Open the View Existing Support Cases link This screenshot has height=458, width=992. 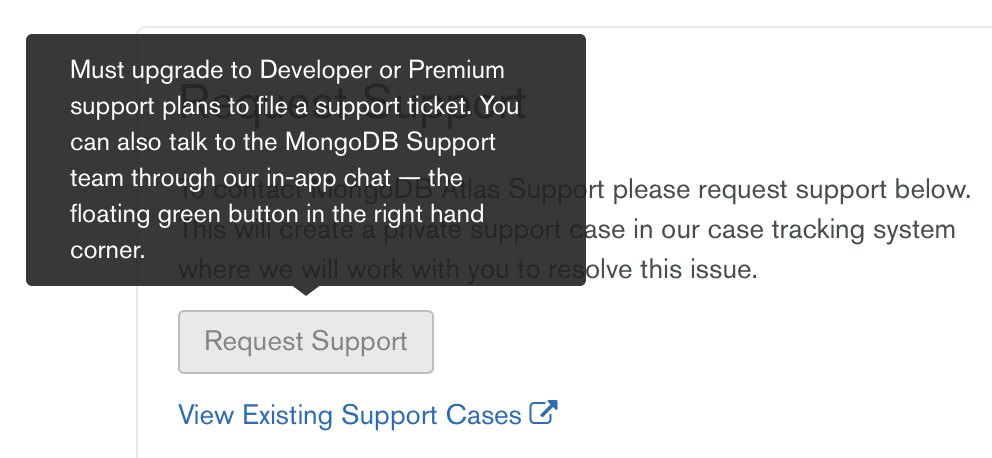pos(350,414)
